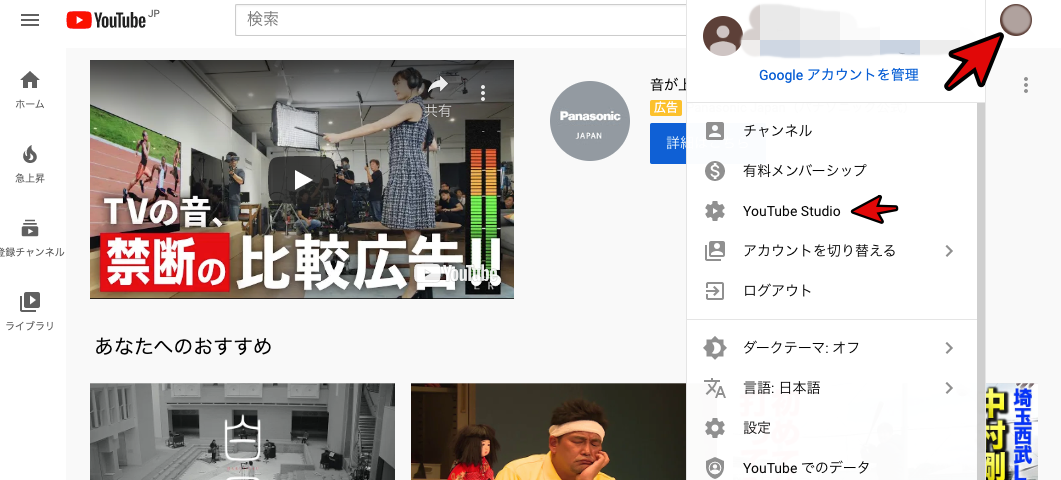
Task: Open 急上昇 trending in sidebar
Action: [x=30, y=165]
